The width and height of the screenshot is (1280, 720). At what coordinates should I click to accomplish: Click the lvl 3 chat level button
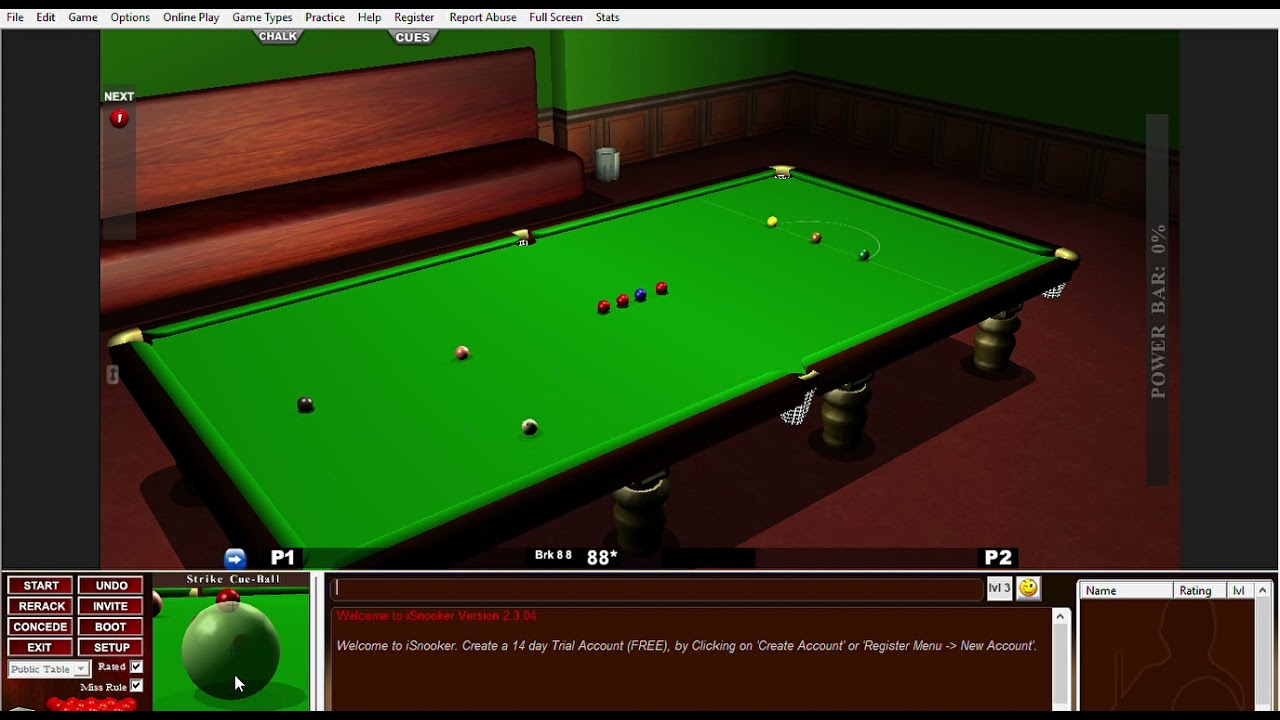(x=999, y=588)
